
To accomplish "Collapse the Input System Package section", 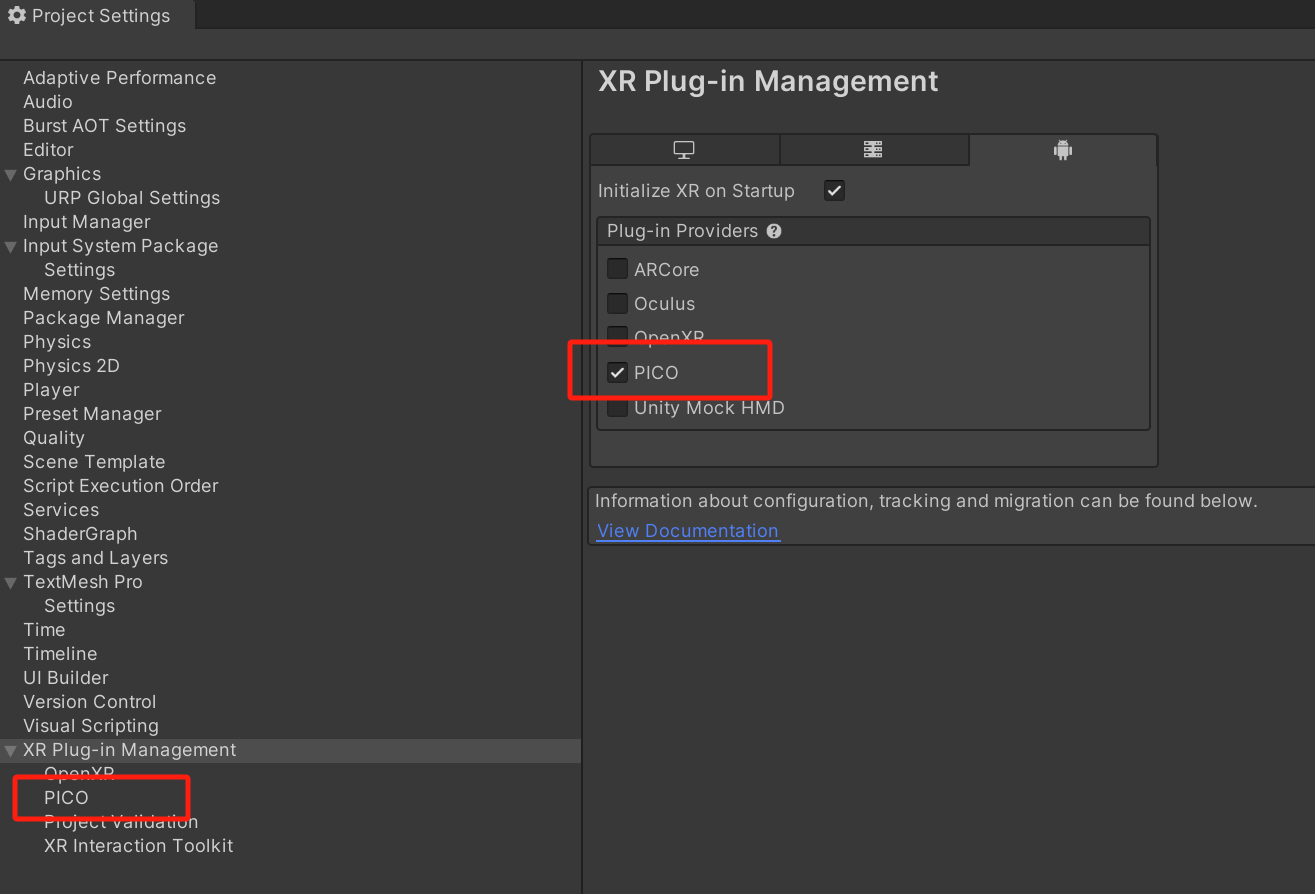I will pos(11,246).
